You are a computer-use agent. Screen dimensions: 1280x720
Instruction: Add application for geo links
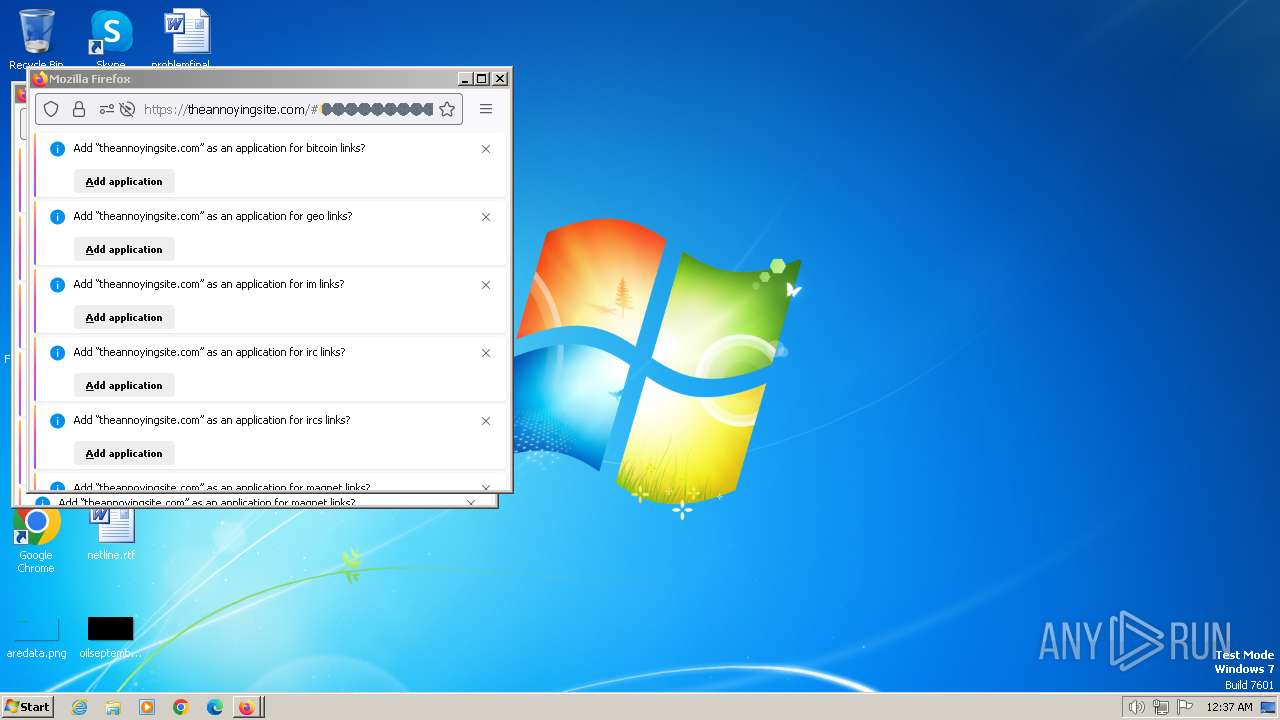(124, 249)
